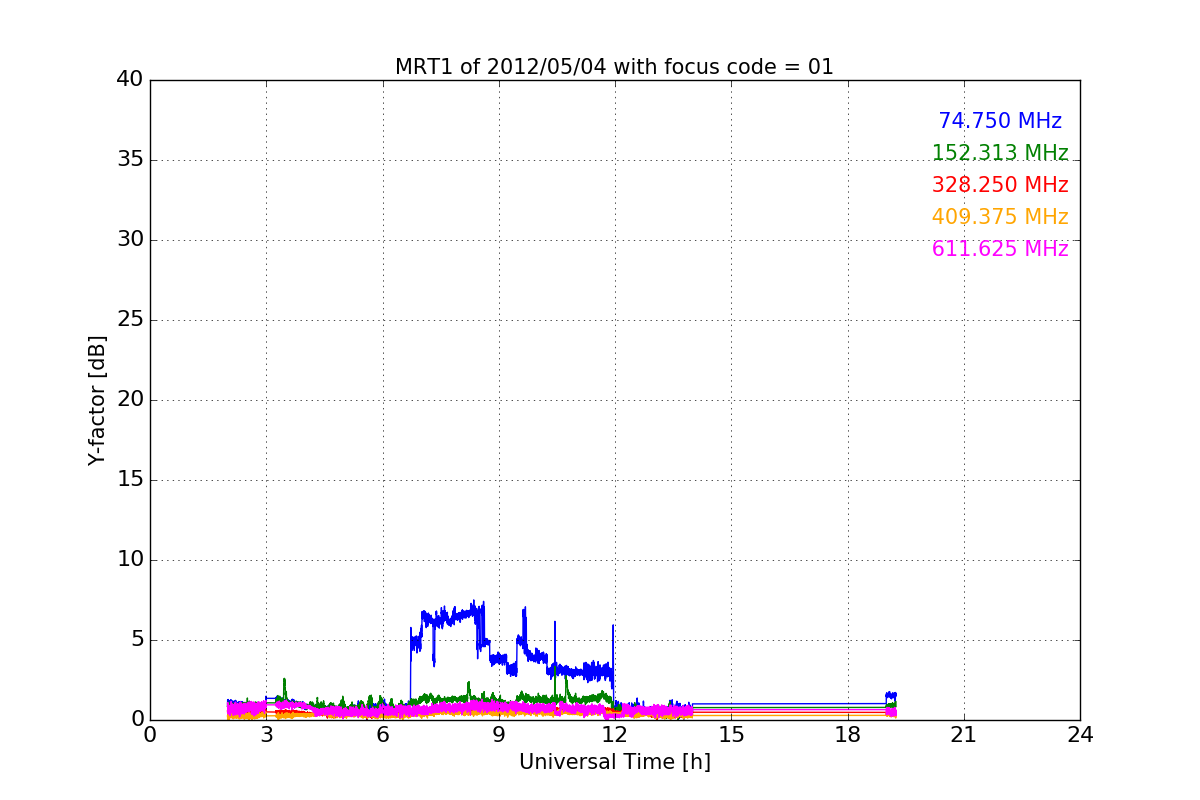This screenshot has width=1200, height=800.
Task: Click the y-axis tick label 30
Action: click(x=130, y=240)
